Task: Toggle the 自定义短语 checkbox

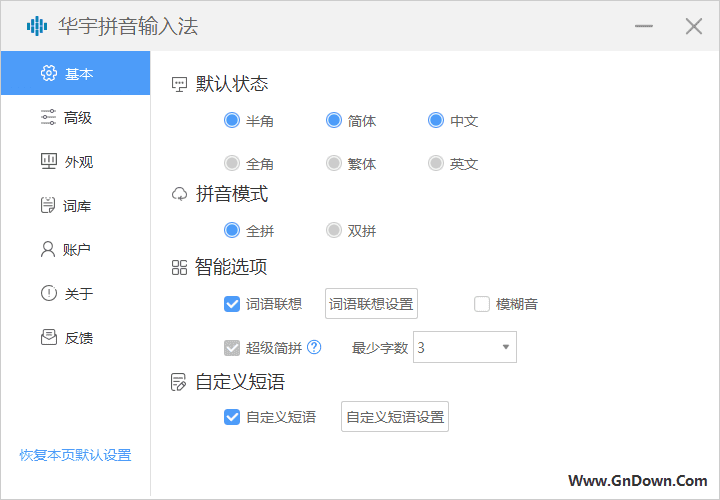Action: click(232, 417)
